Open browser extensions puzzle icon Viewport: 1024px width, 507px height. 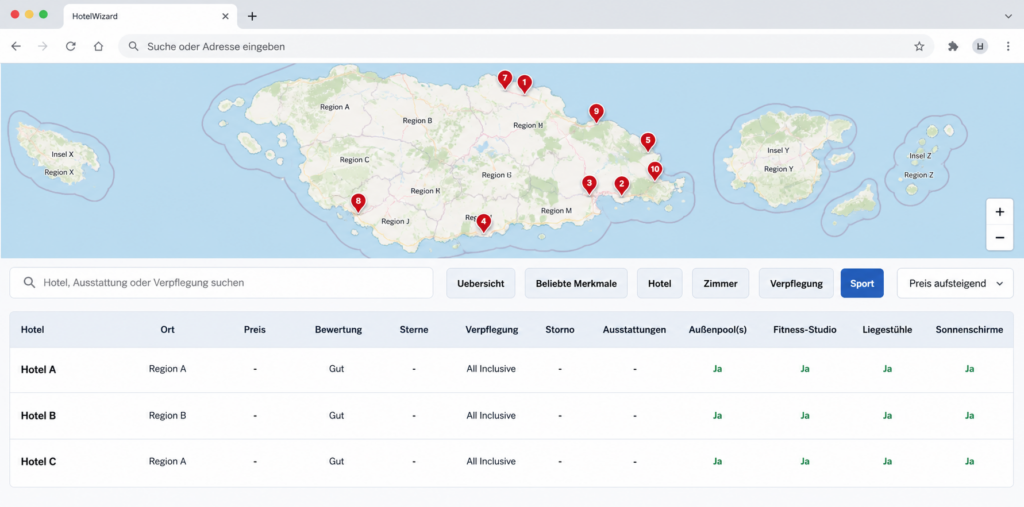(953, 46)
